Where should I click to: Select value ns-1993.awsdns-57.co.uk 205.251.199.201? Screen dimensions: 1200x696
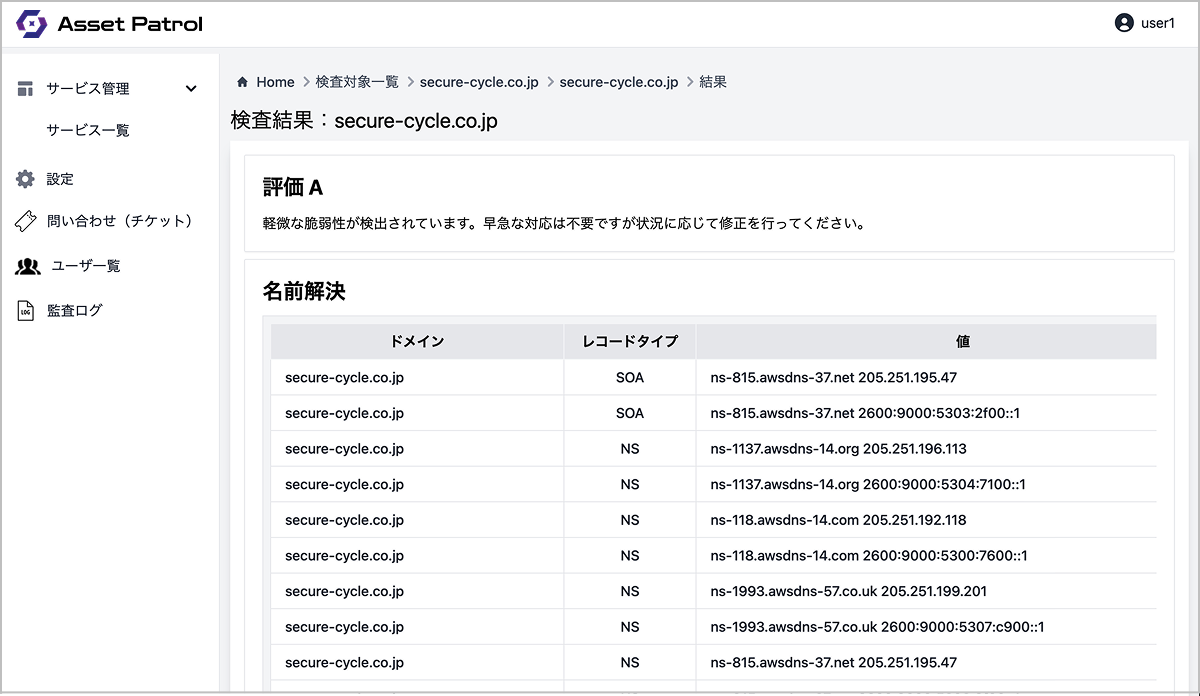[x=848, y=592]
